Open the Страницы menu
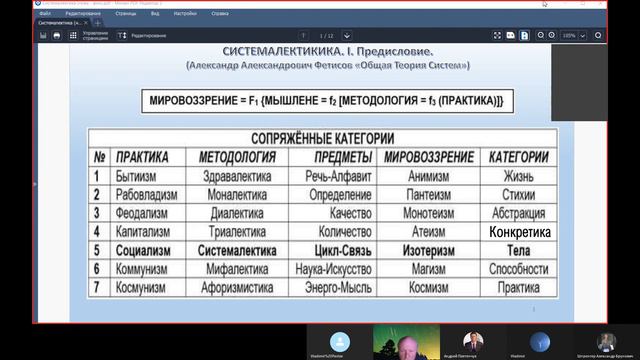 coord(126,13)
